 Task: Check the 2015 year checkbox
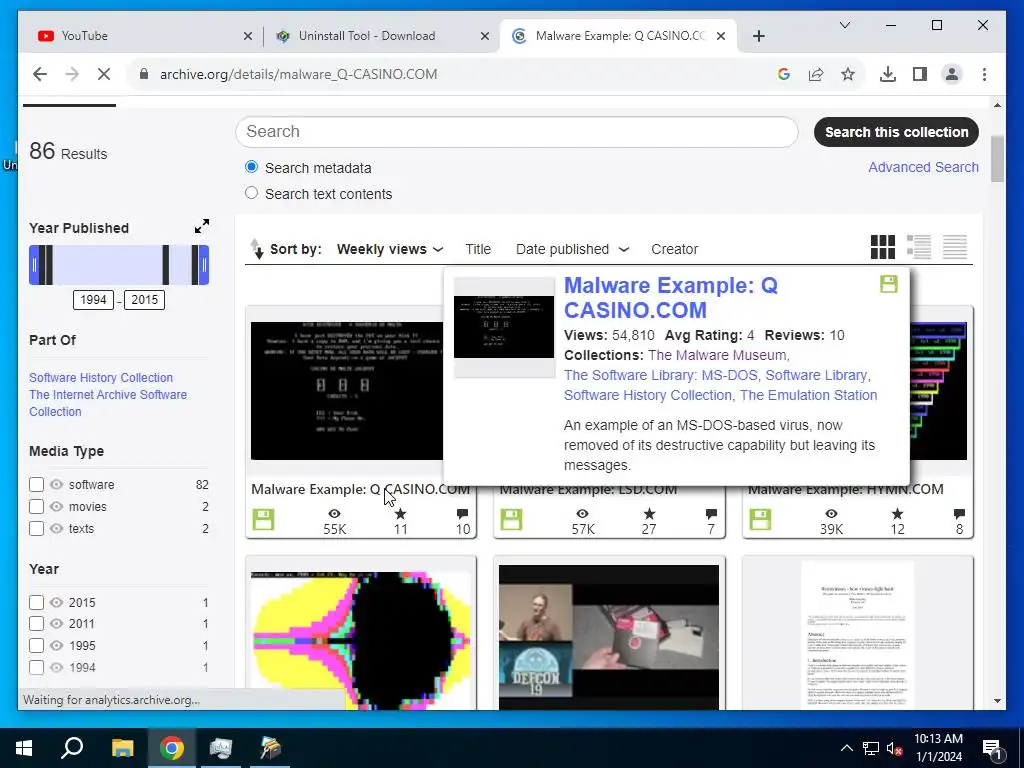[37, 602]
